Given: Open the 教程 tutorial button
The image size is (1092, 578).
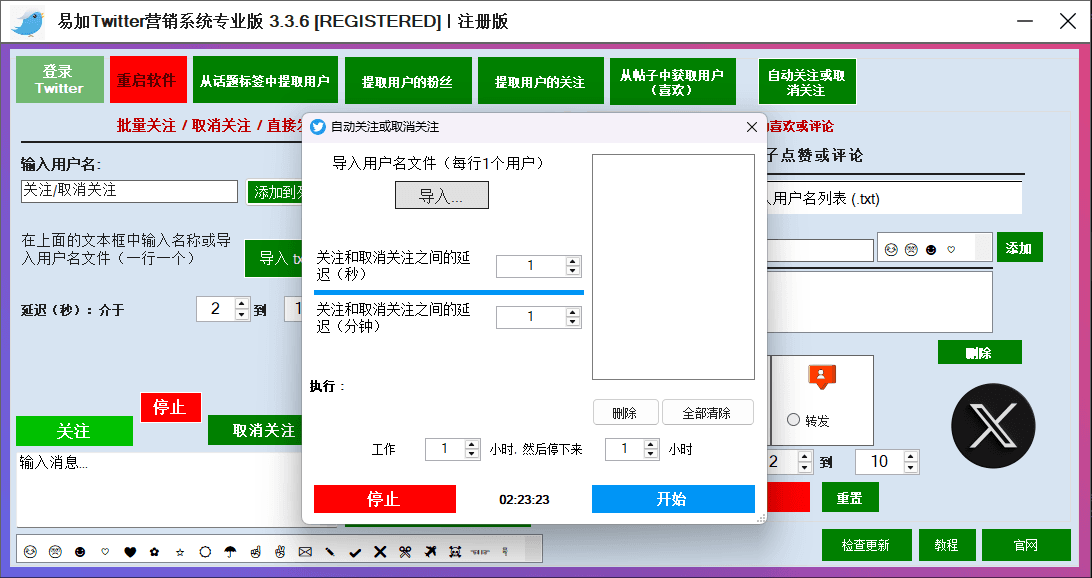Looking at the screenshot, I should tap(947, 545).
